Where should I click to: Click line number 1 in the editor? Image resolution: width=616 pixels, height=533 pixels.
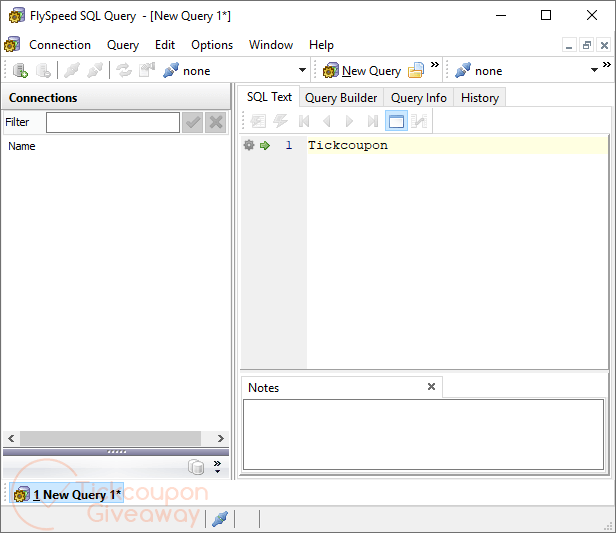tap(289, 145)
